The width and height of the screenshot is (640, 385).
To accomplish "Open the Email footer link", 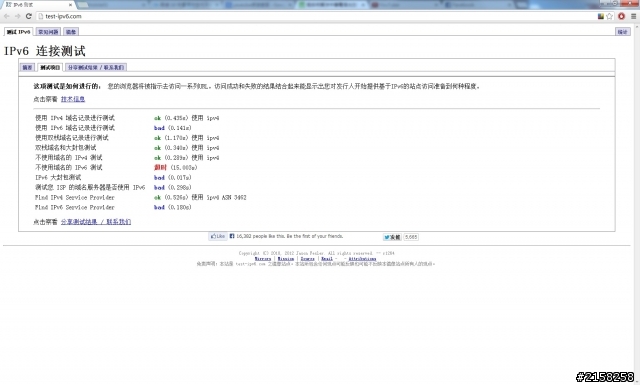I will [327, 259].
